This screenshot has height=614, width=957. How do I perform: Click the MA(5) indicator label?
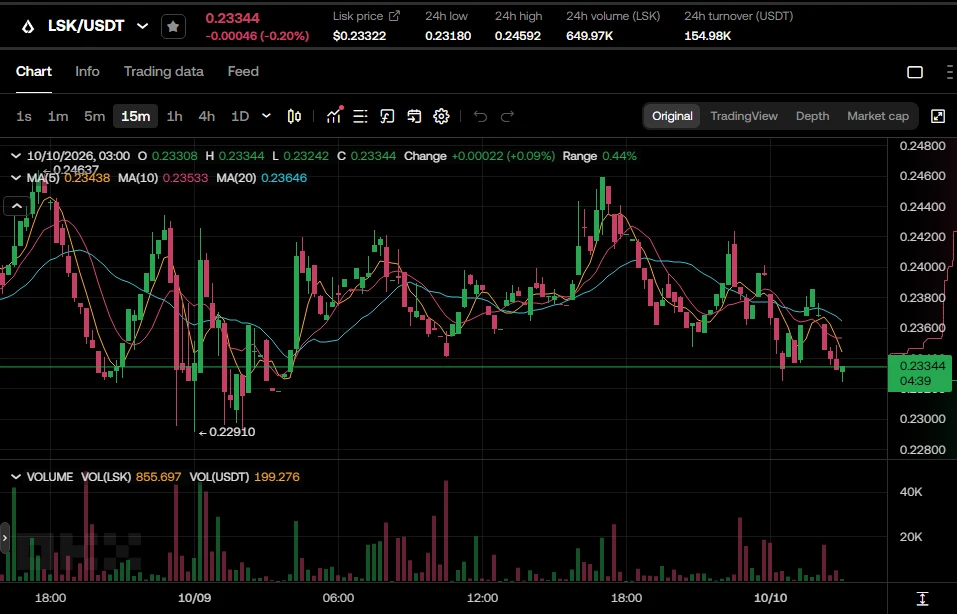[x=43, y=178]
